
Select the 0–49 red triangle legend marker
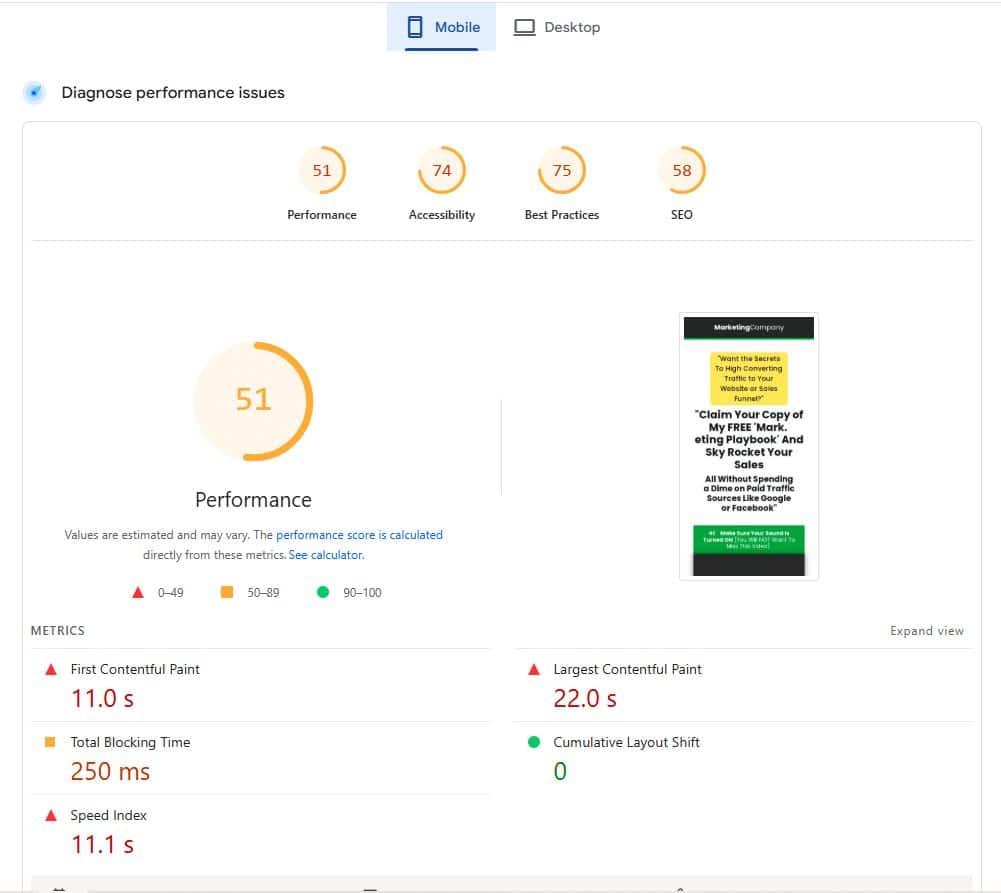pos(137,591)
